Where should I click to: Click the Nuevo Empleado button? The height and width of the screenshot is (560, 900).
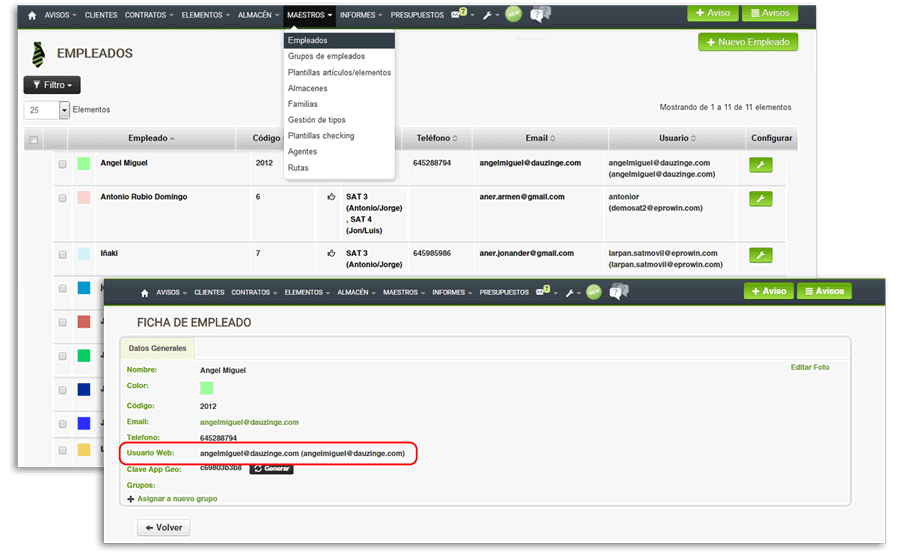(x=748, y=42)
